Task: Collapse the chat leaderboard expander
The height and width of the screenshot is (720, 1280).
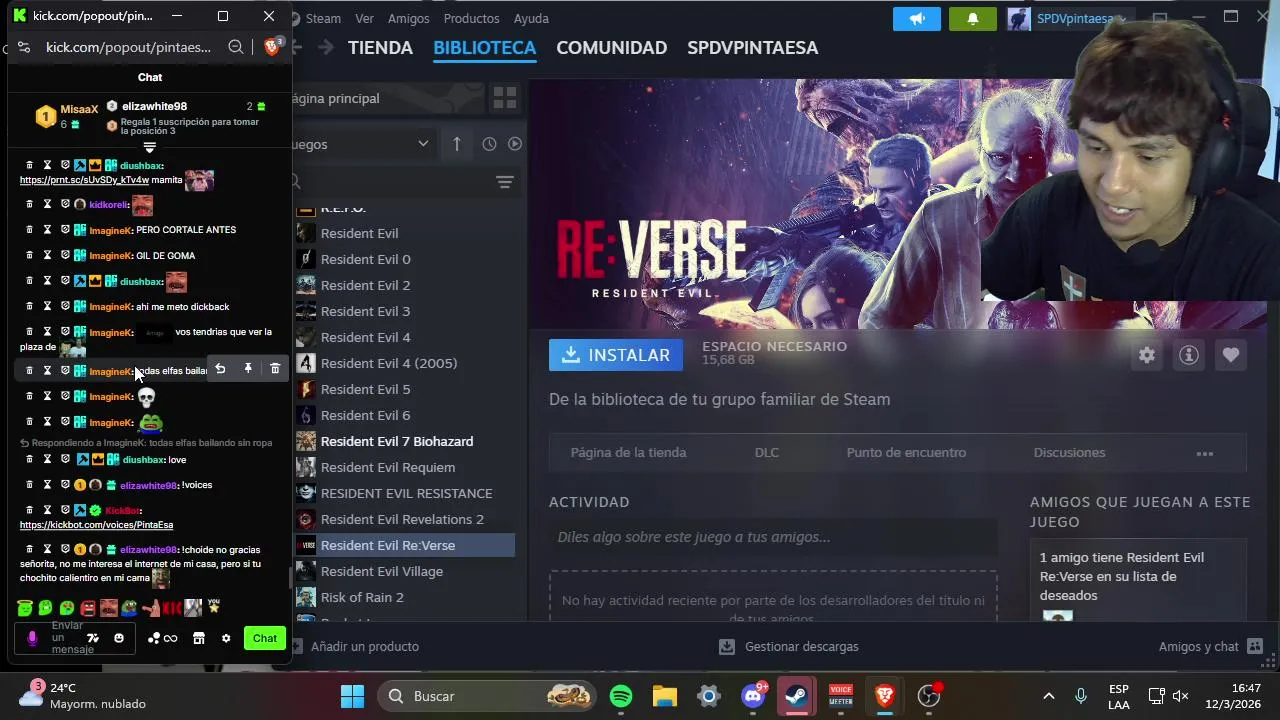Action: click(x=150, y=148)
